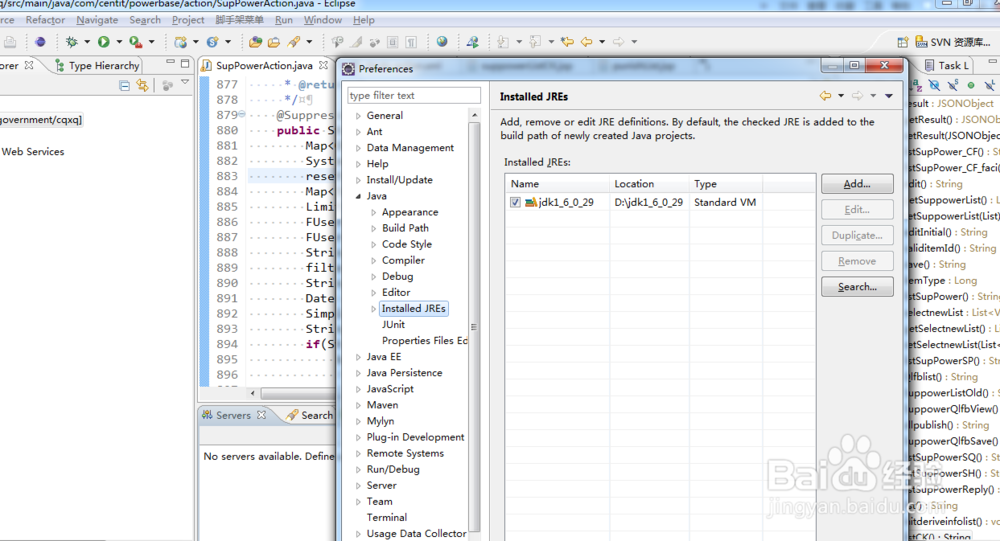Select Compiler in the preferences tree
This screenshot has width=1000, height=541.
[403, 260]
